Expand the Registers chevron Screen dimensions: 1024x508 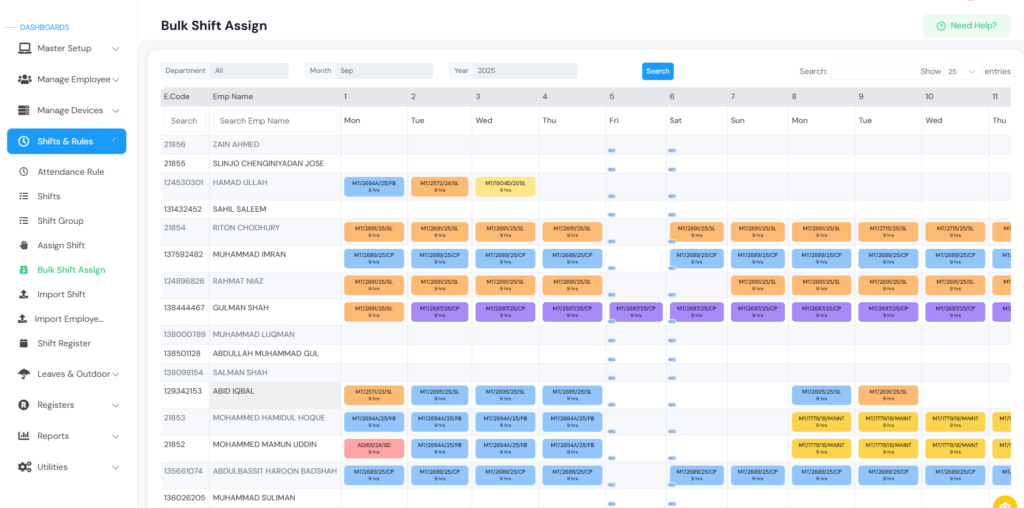coord(116,405)
